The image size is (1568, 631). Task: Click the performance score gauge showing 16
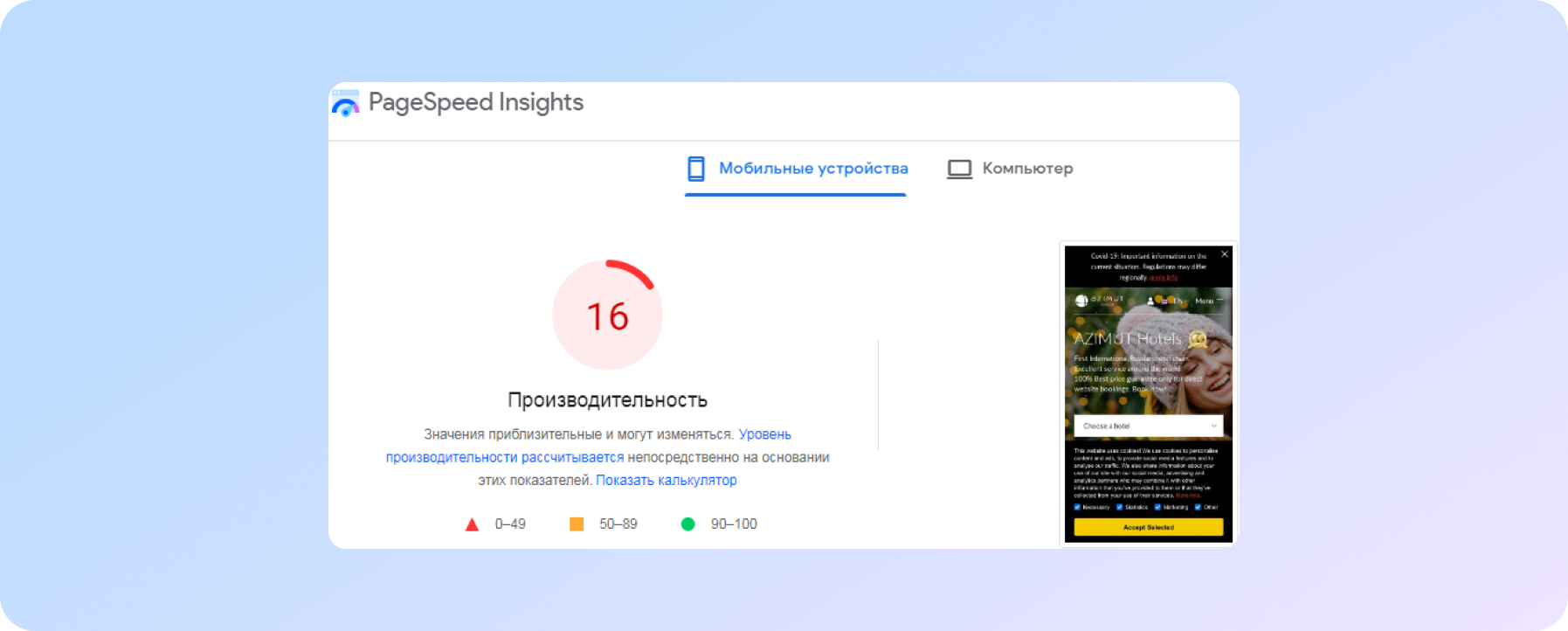tap(608, 315)
